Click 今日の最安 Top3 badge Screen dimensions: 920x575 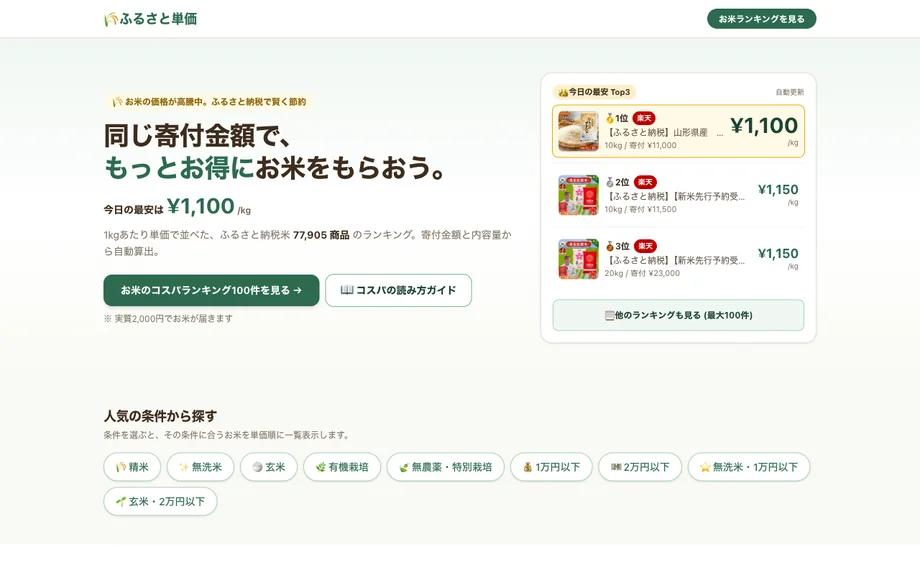tap(594, 92)
